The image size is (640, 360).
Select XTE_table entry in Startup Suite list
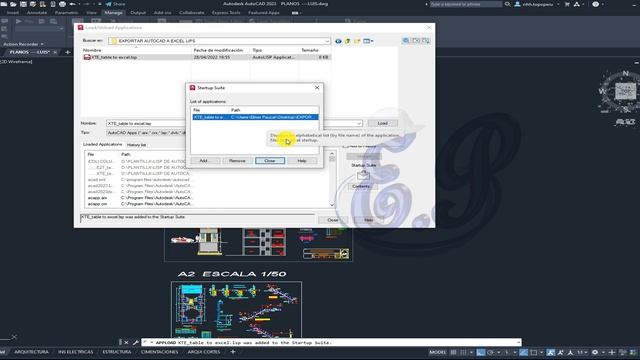coord(255,117)
